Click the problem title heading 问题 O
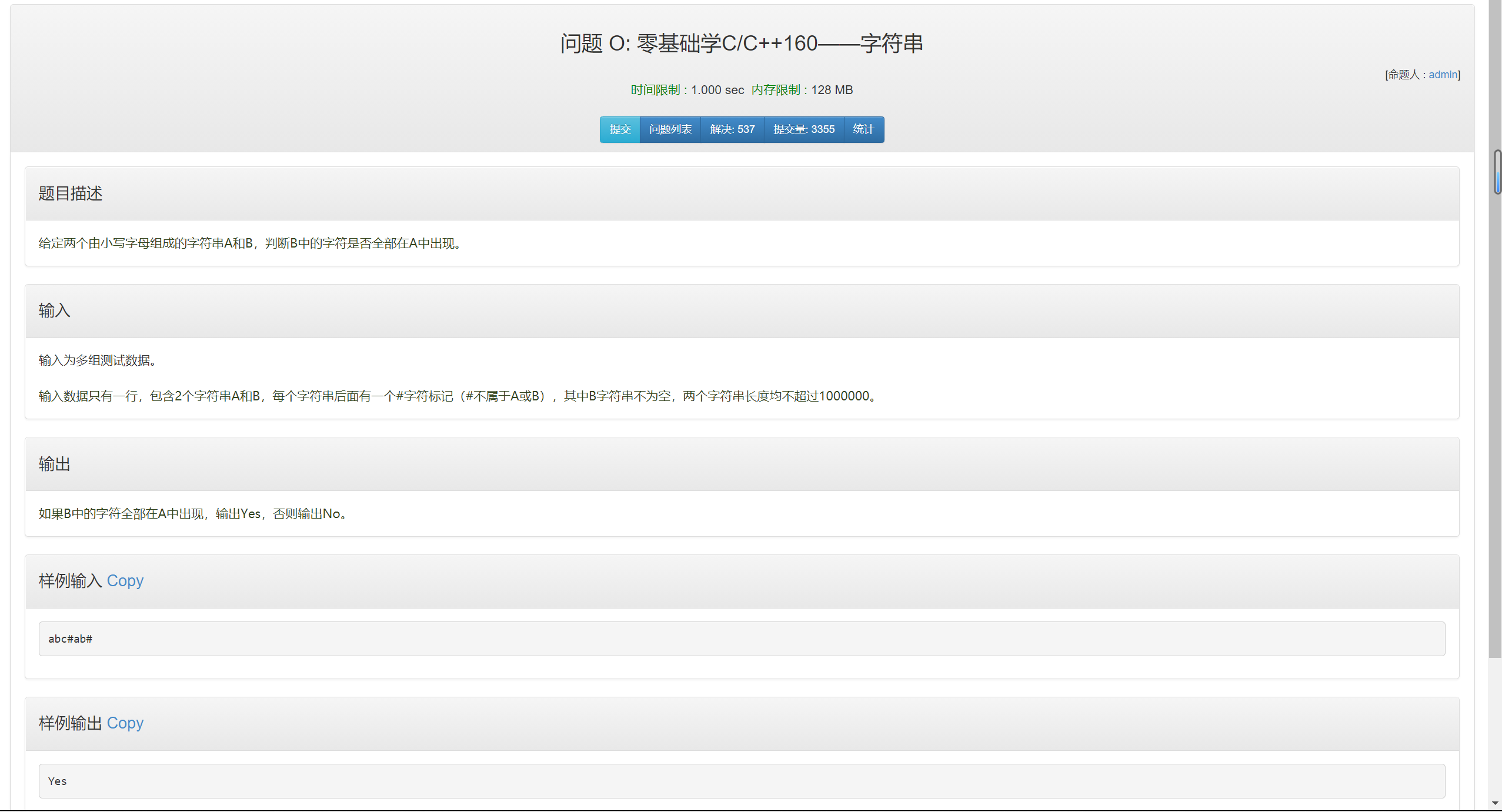This screenshot has height=812, width=1502. (741, 44)
